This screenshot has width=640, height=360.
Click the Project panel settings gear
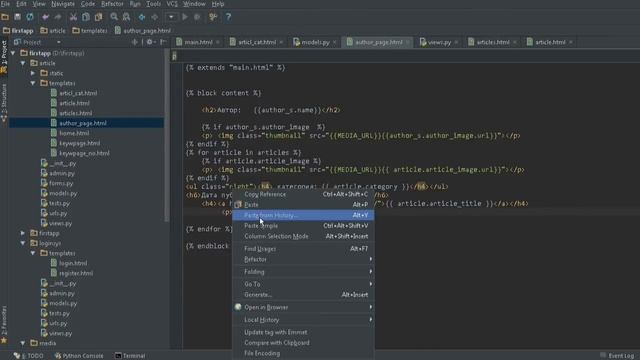[149, 42]
